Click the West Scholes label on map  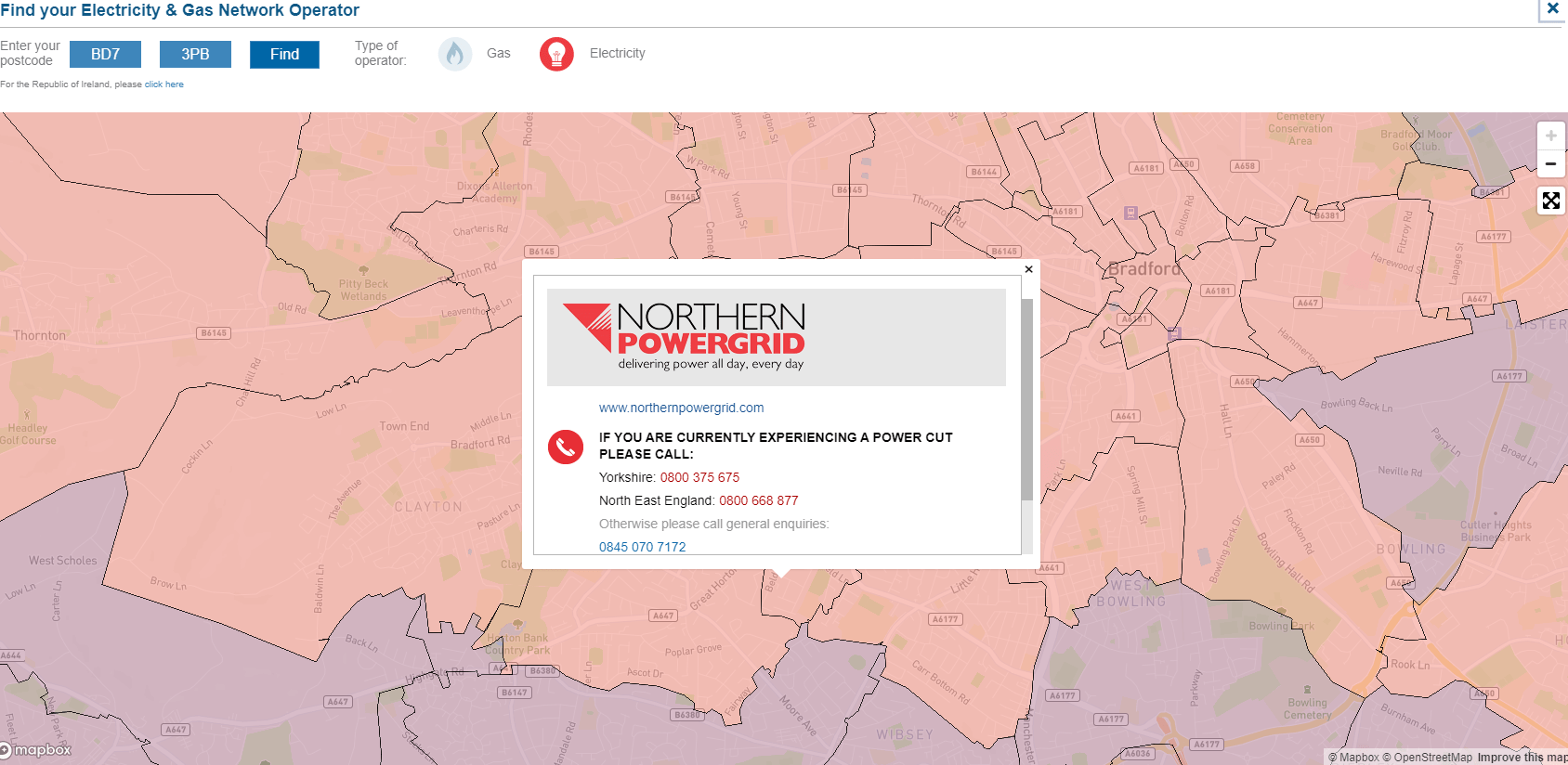(x=62, y=561)
